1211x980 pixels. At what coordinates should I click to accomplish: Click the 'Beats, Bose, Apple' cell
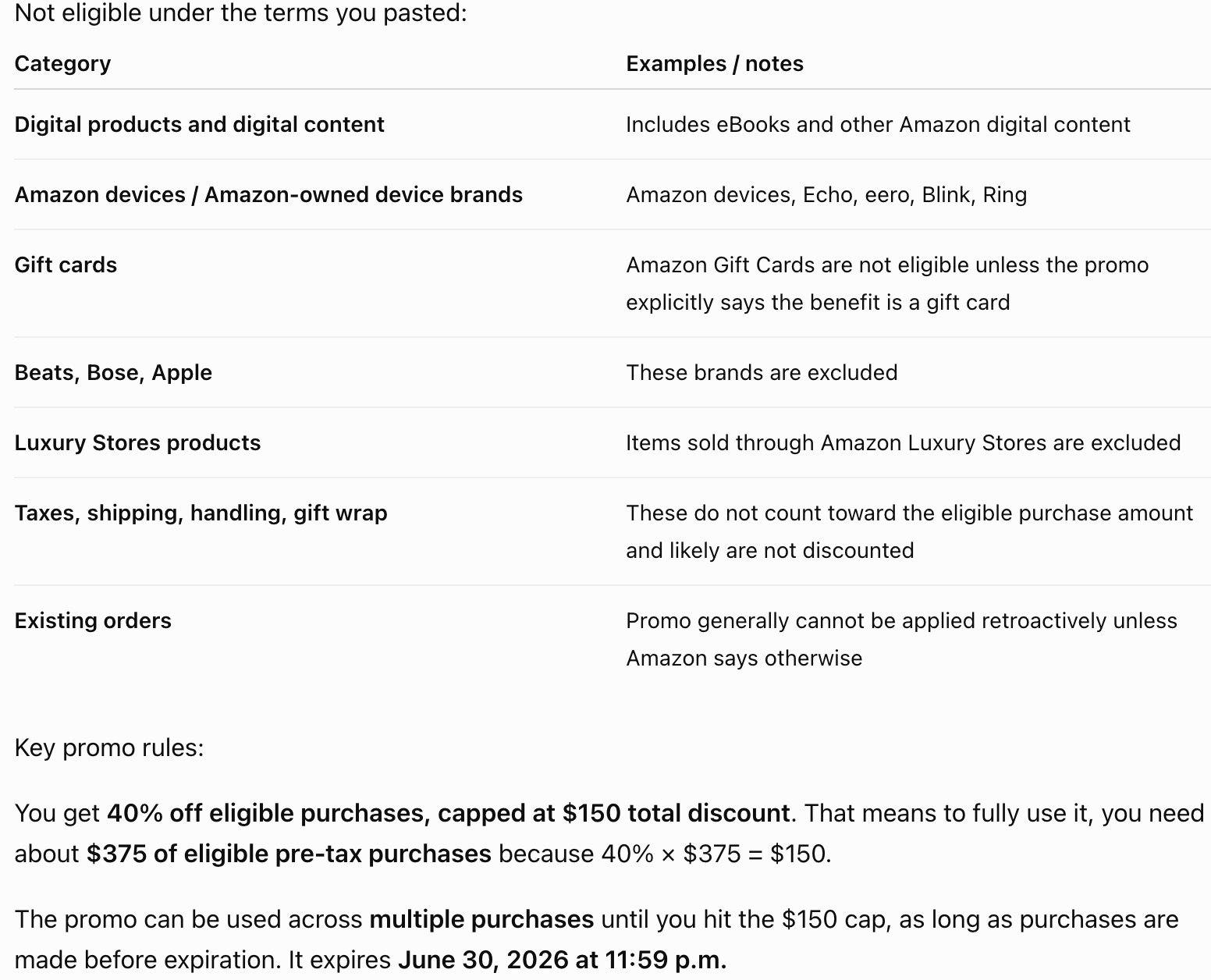tap(113, 373)
